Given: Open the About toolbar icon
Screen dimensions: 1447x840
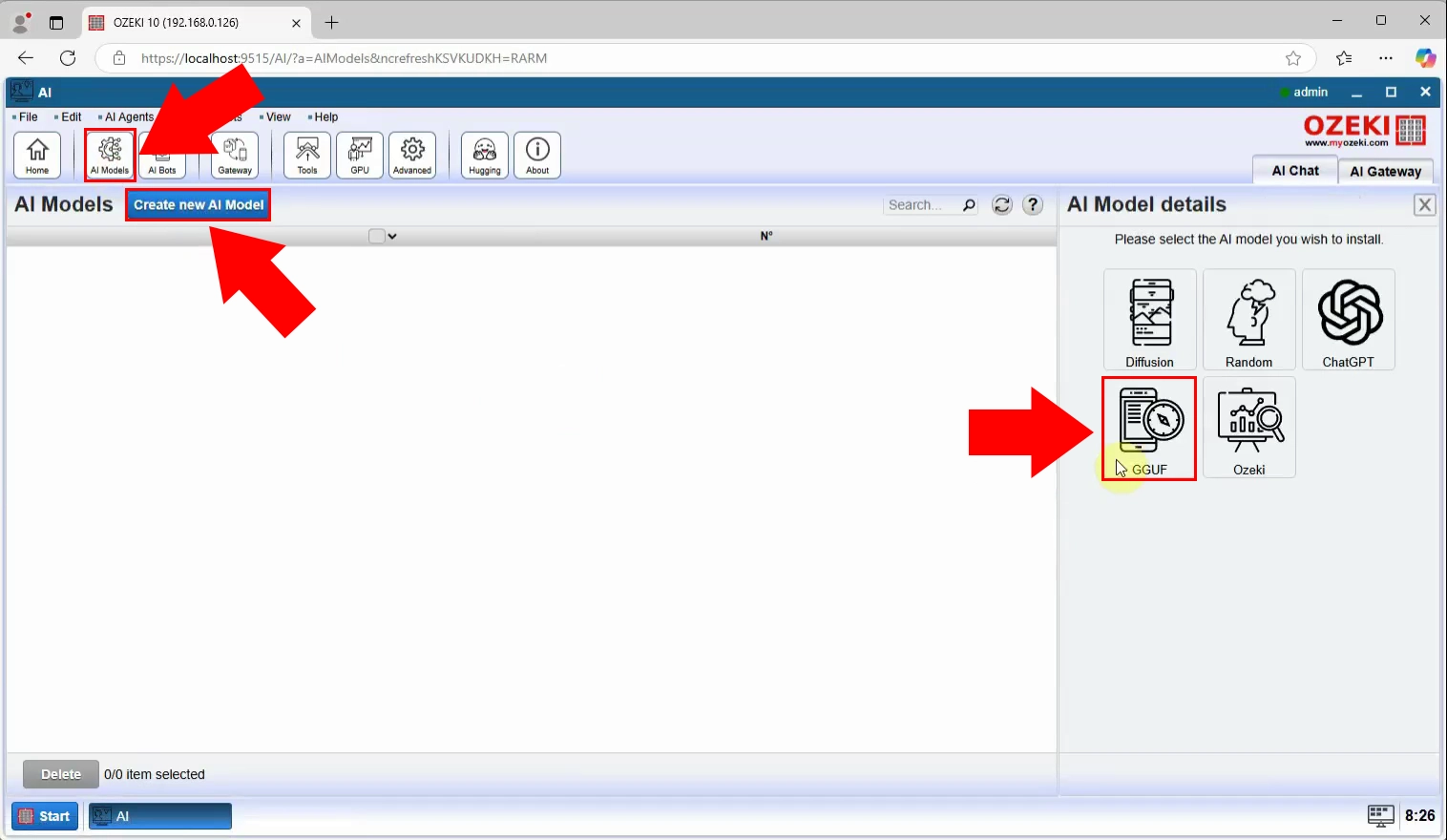Looking at the screenshot, I should pos(537,155).
